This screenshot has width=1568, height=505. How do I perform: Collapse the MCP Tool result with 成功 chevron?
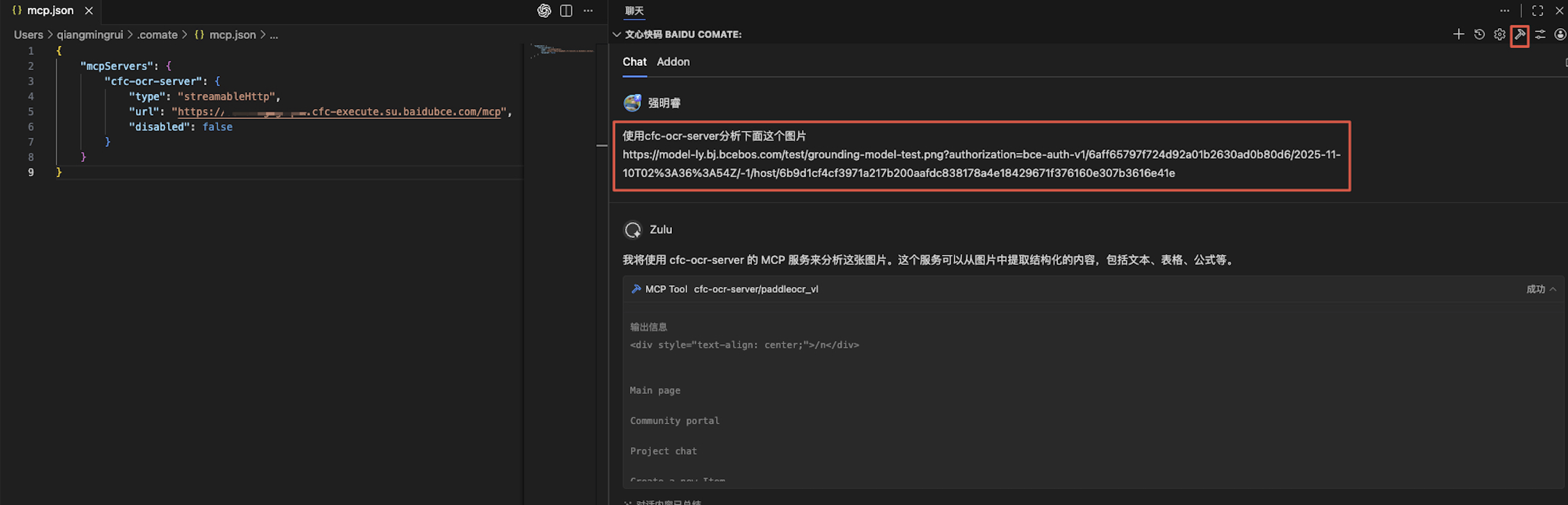click(1553, 290)
